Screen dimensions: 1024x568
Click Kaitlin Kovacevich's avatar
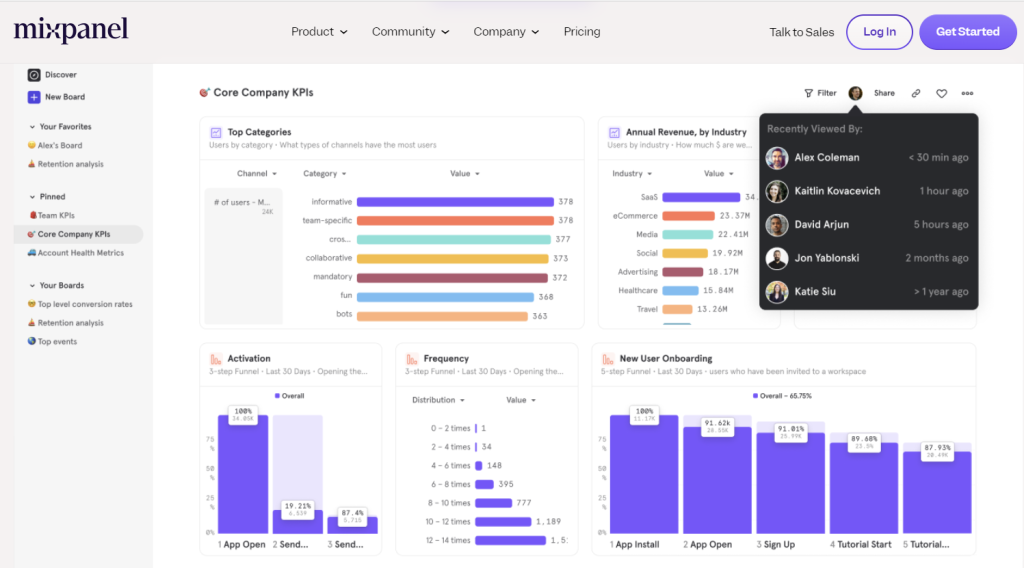click(776, 191)
